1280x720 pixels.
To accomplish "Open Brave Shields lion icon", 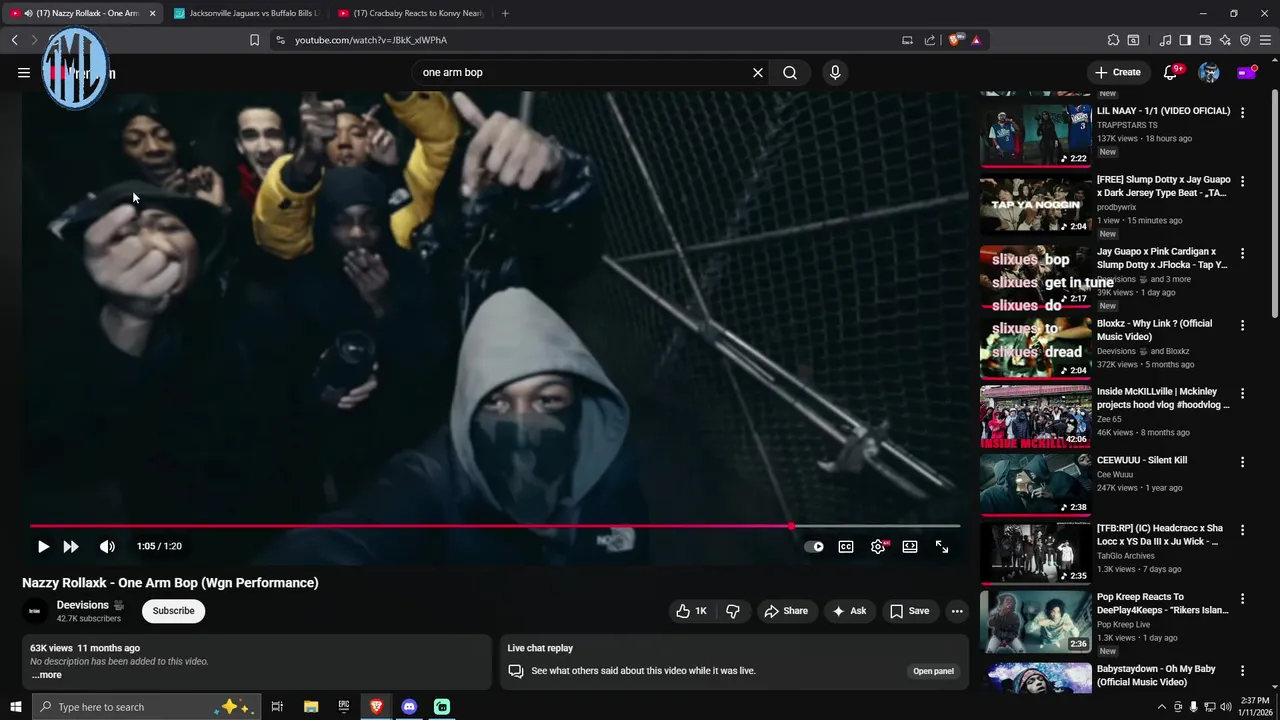I will pyautogui.click(x=956, y=40).
